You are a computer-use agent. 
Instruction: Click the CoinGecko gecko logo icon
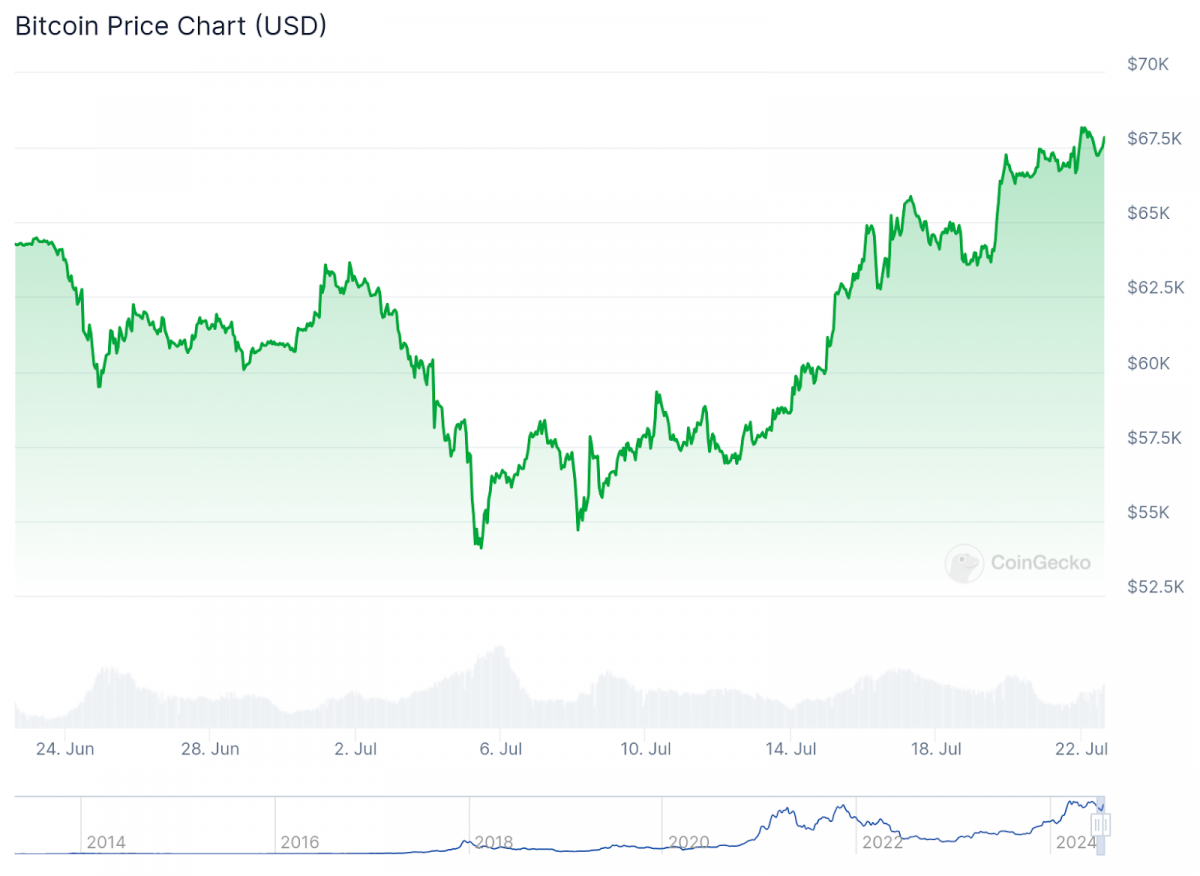pos(964,563)
